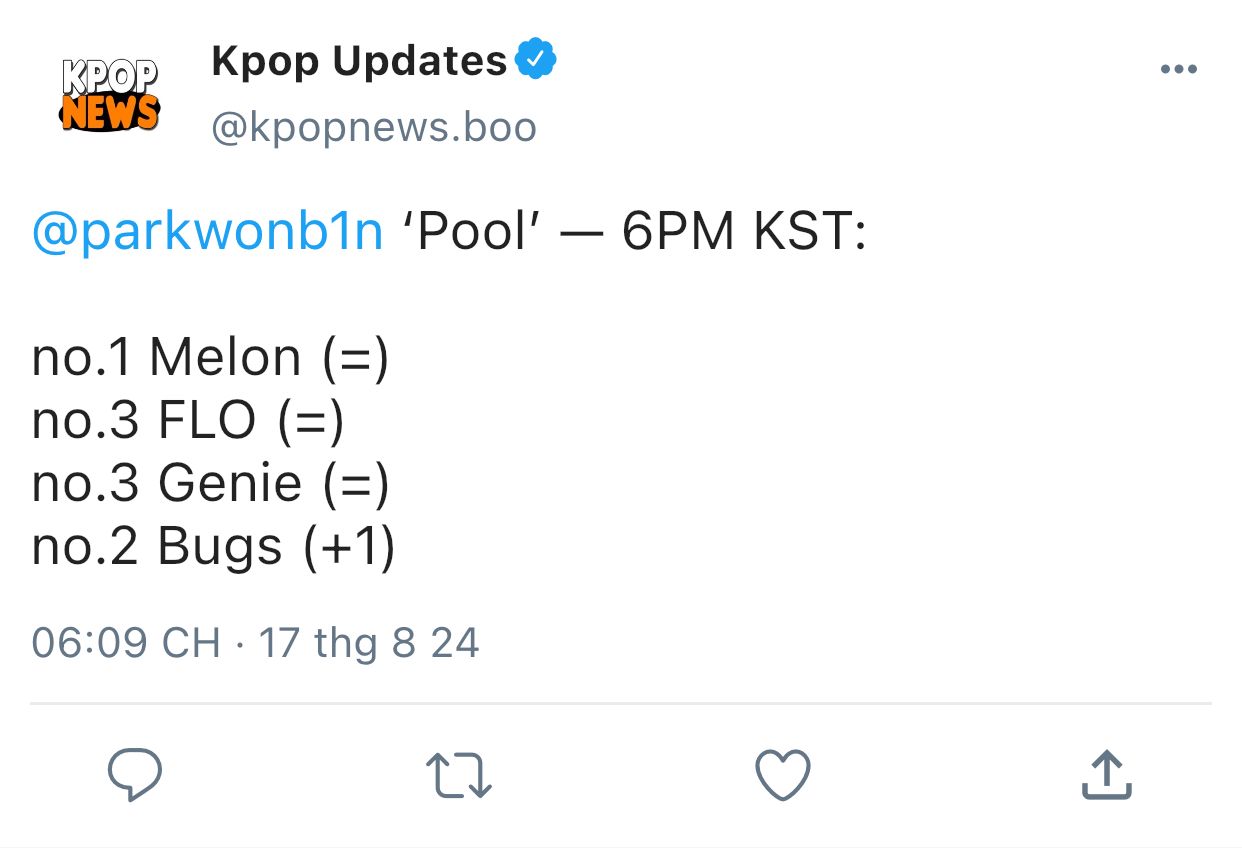Click the no.2 Bugs text

tap(157, 547)
